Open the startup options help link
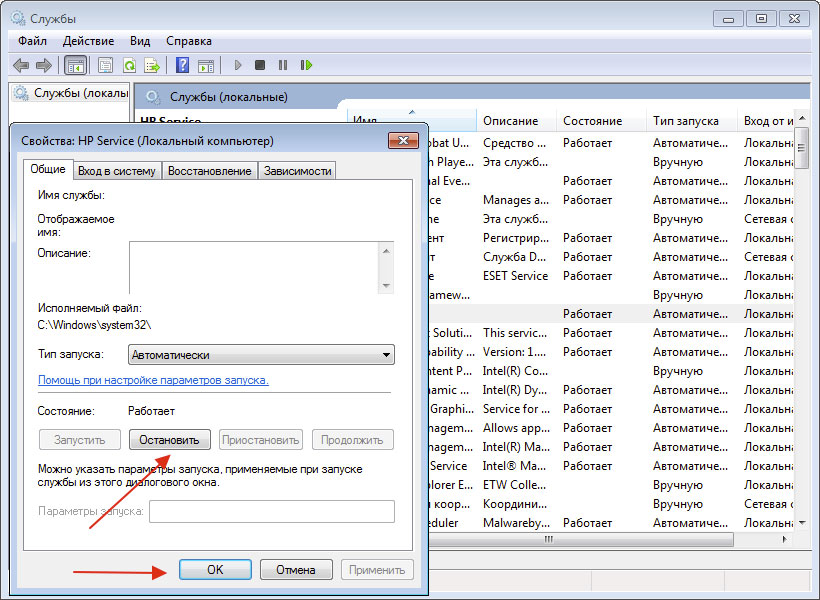Viewport: 820px width, 600px height. pyautogui.click(x=153, y=380)
